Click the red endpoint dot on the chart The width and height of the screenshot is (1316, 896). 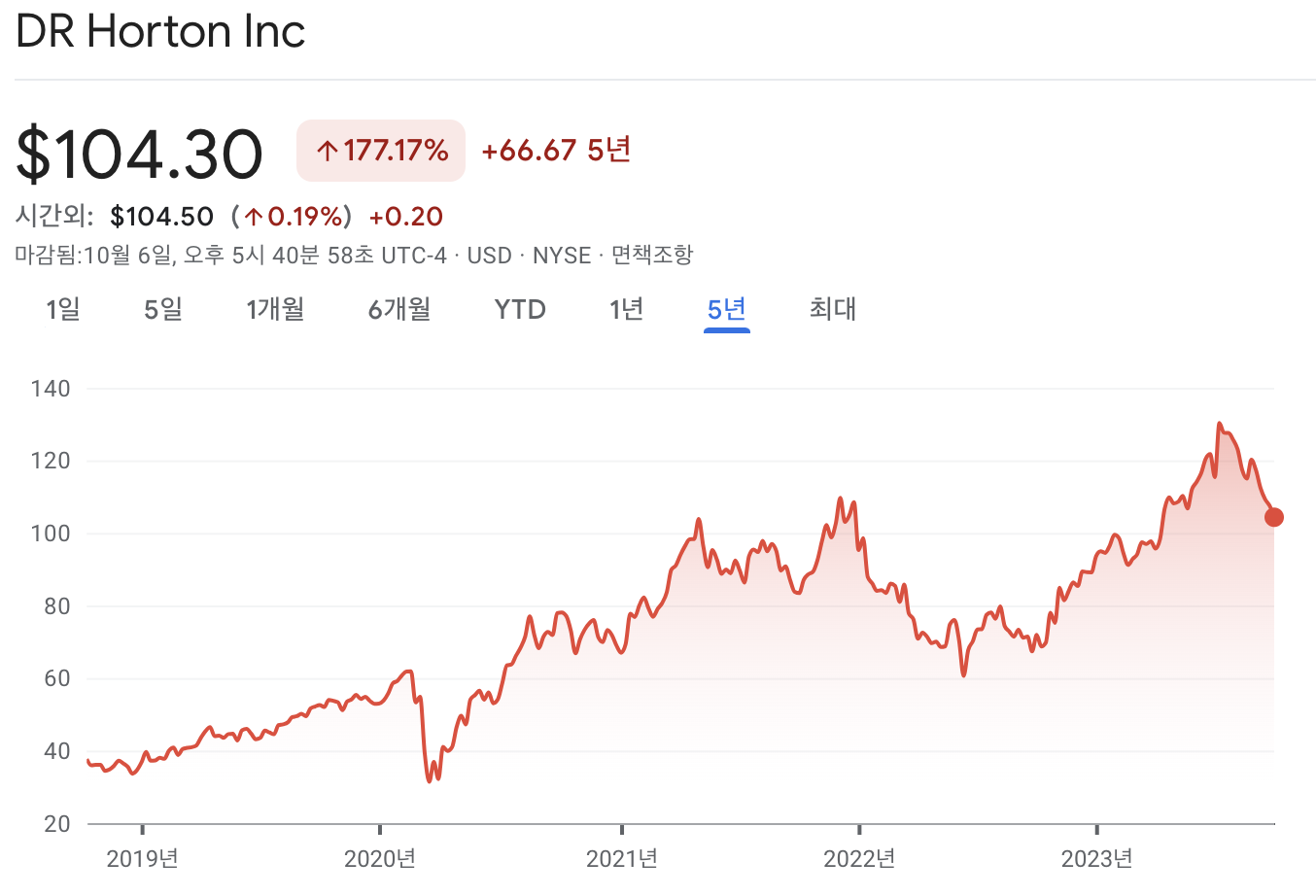1273,517
